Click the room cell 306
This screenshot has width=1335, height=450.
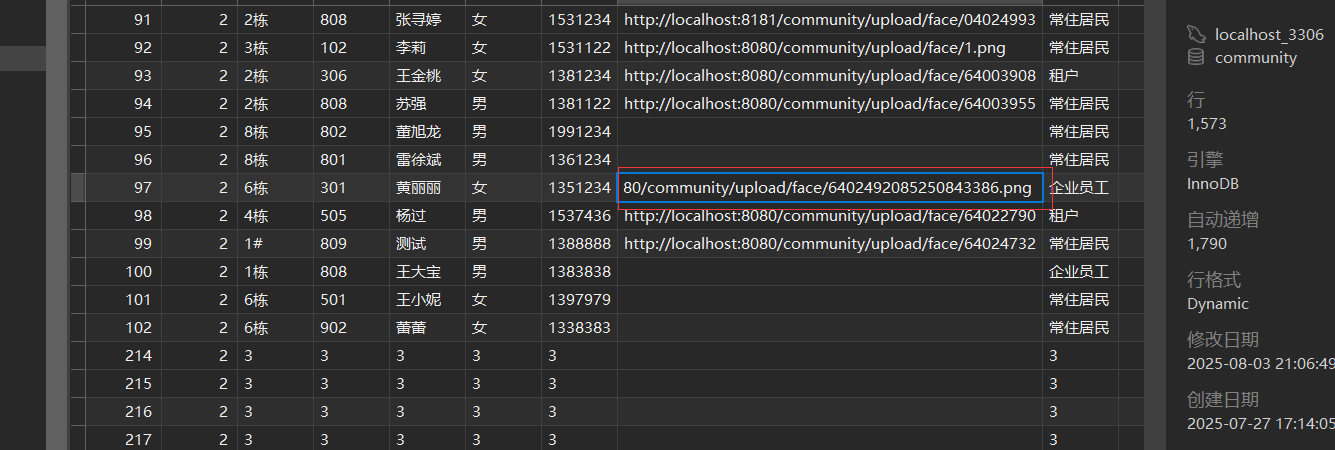pyautogui.click(x=351, y=76)
